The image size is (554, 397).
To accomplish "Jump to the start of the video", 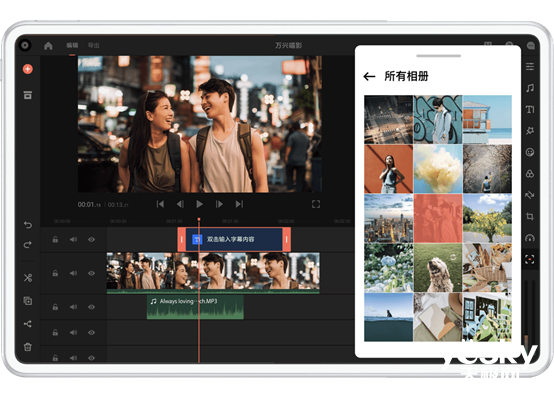I will [x=160, y=204].
